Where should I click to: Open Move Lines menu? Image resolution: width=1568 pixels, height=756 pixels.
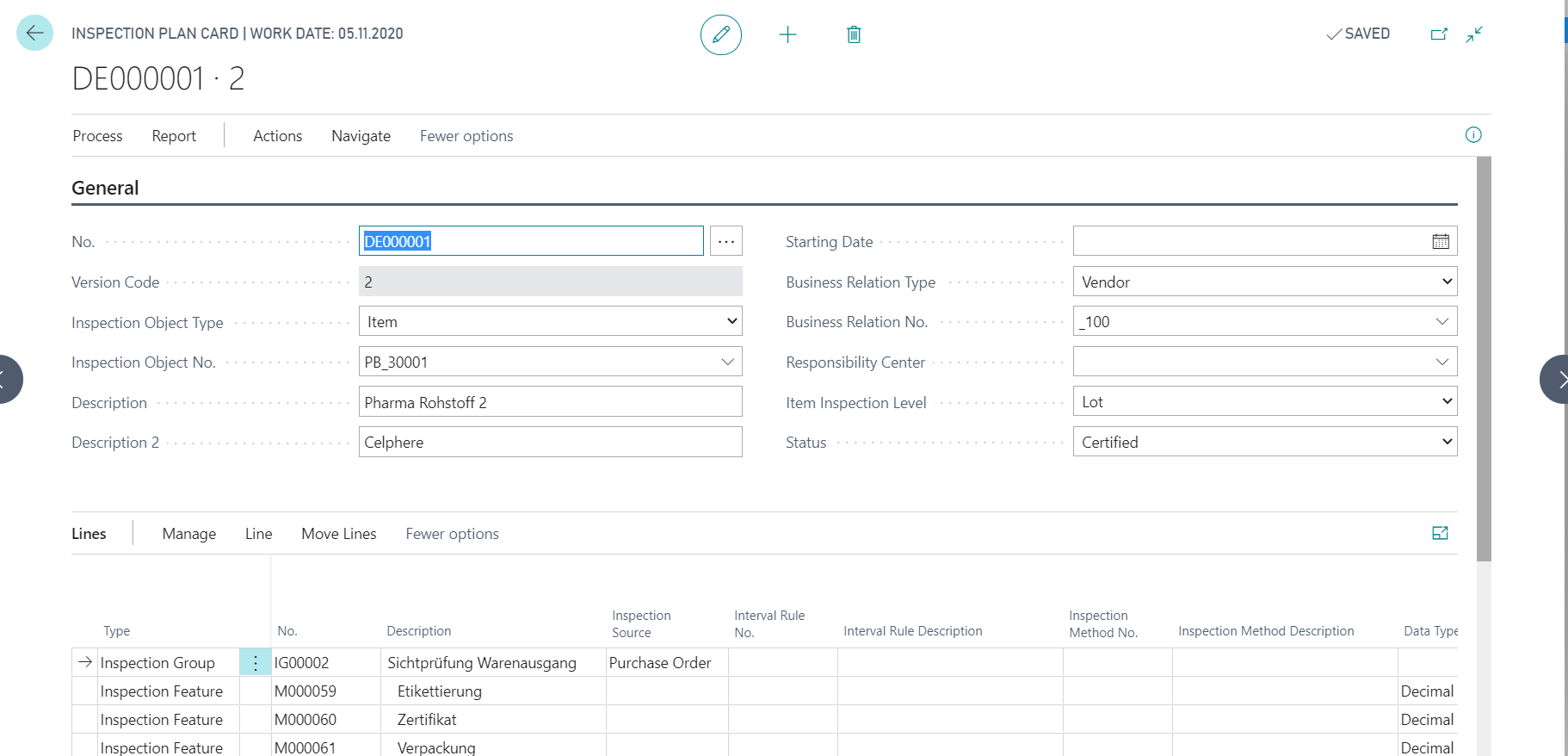point(339,534)
